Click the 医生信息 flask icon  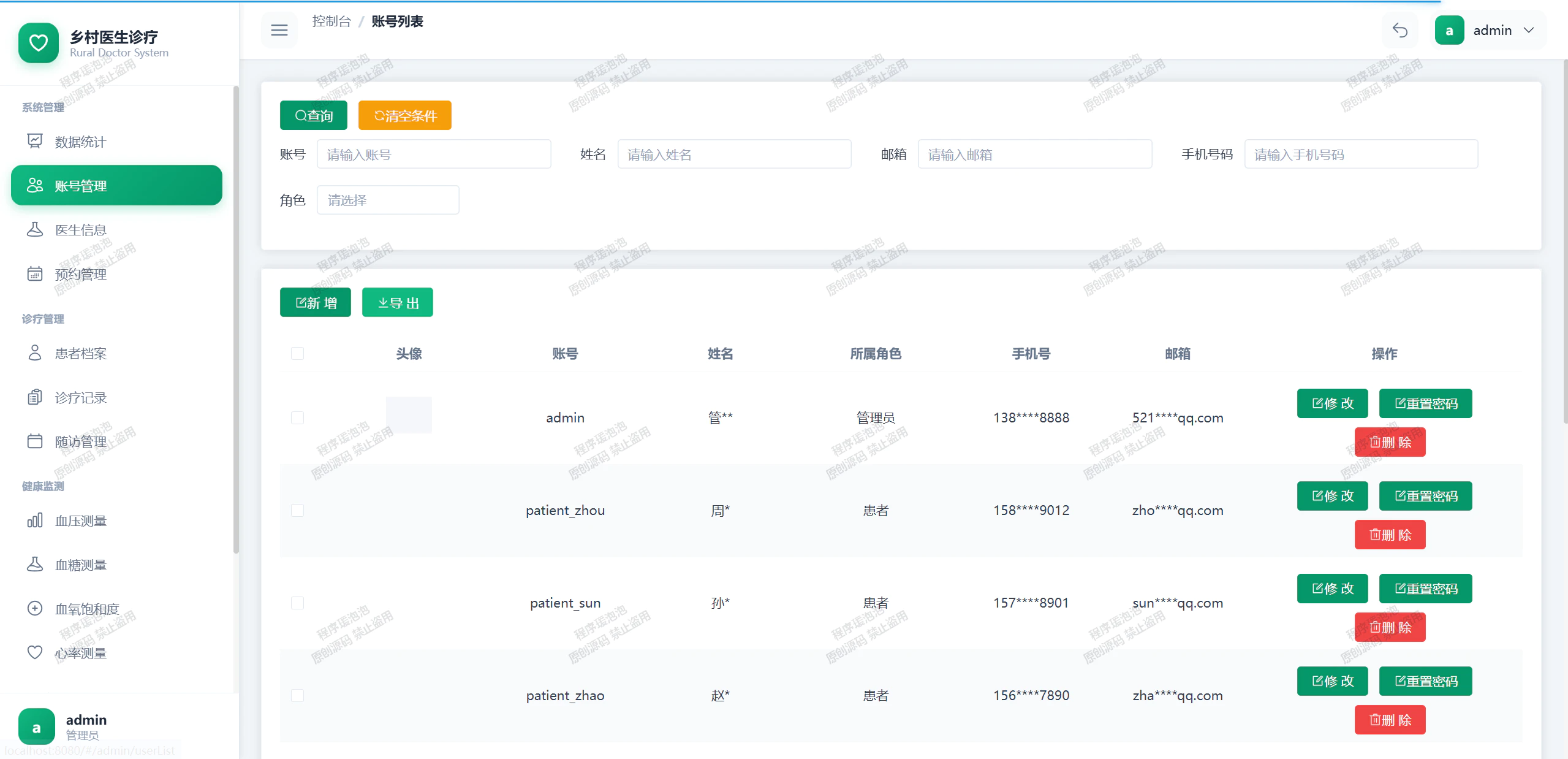coord(35,229)
